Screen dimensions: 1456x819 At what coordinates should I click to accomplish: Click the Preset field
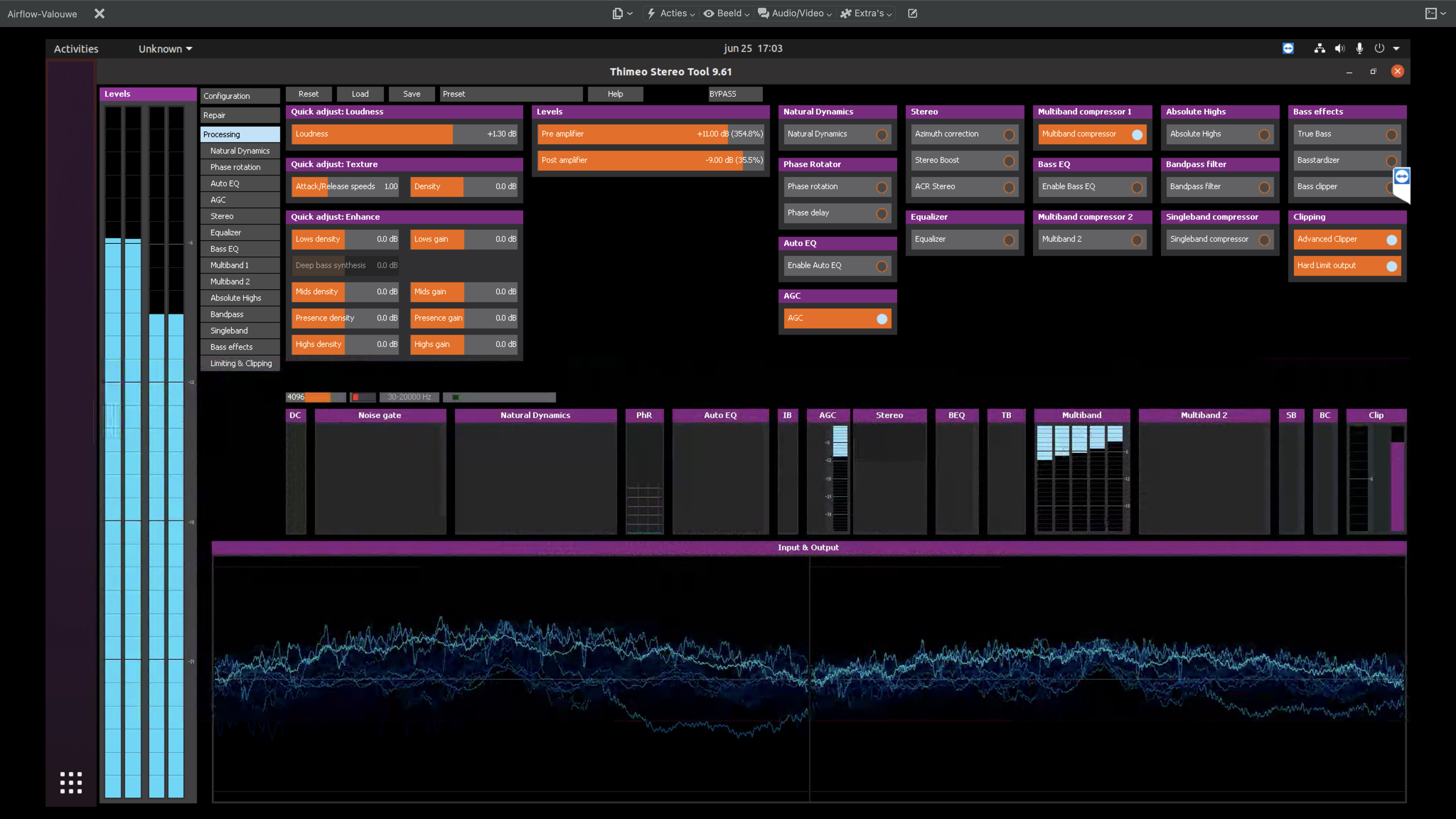coord(511,94)
